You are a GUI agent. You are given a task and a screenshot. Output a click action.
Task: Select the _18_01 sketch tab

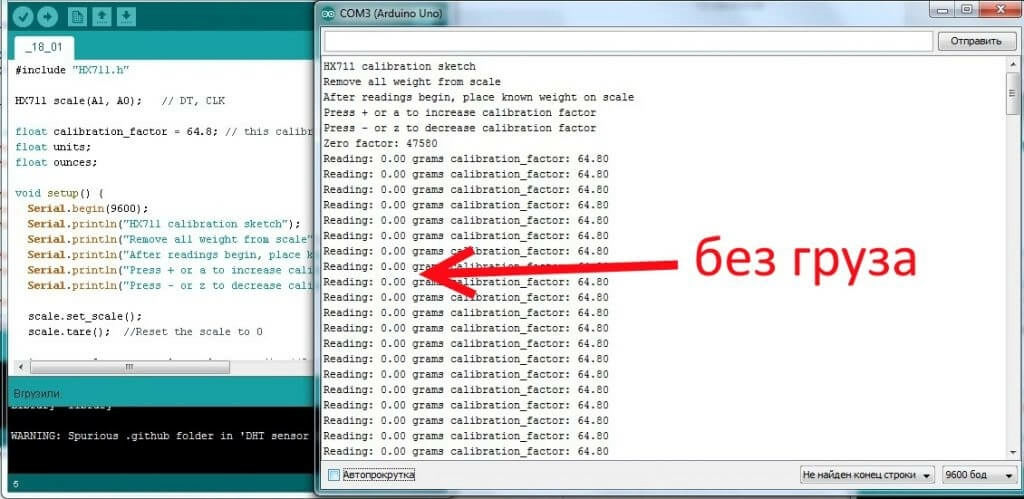44,48
